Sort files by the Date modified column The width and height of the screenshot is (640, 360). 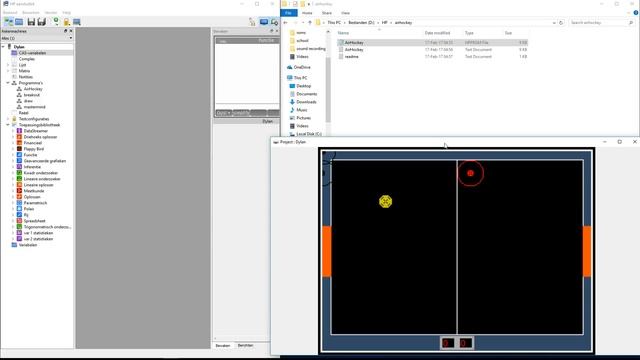437,33
